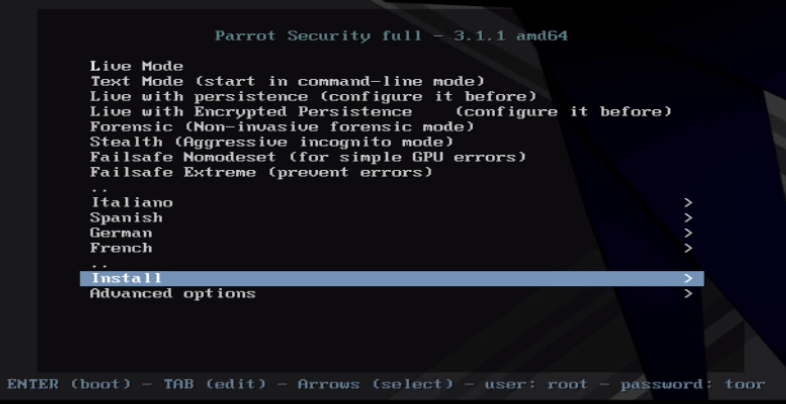The height and width of the screenshot is (404, 786).
Task: Select Failsafe Nomodeset boot option
Action: point(307,157)
